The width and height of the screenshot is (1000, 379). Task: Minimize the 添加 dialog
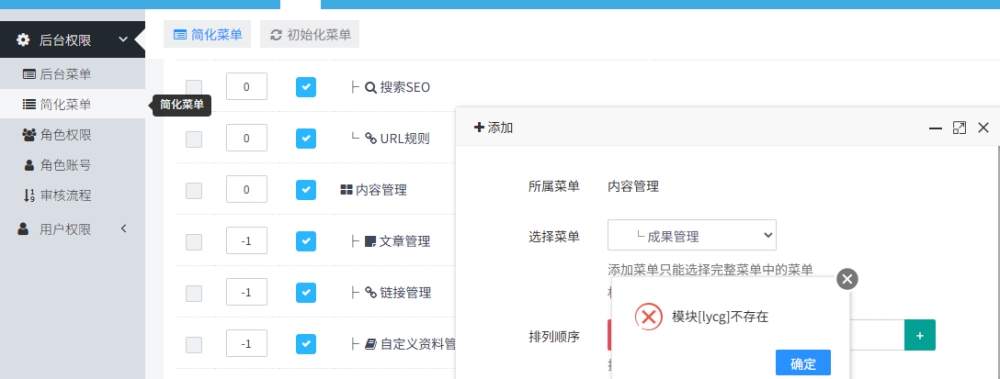pos(935,128)
